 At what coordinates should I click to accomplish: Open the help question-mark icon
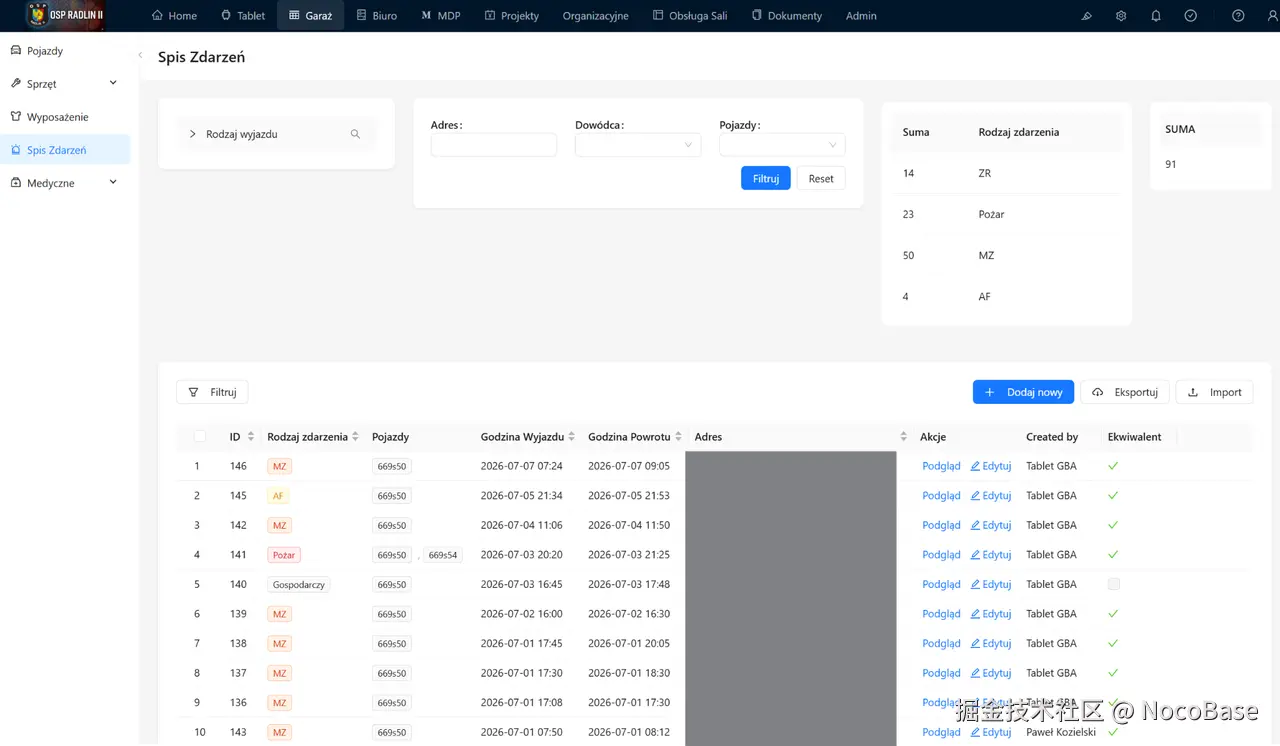(1238, 16)
